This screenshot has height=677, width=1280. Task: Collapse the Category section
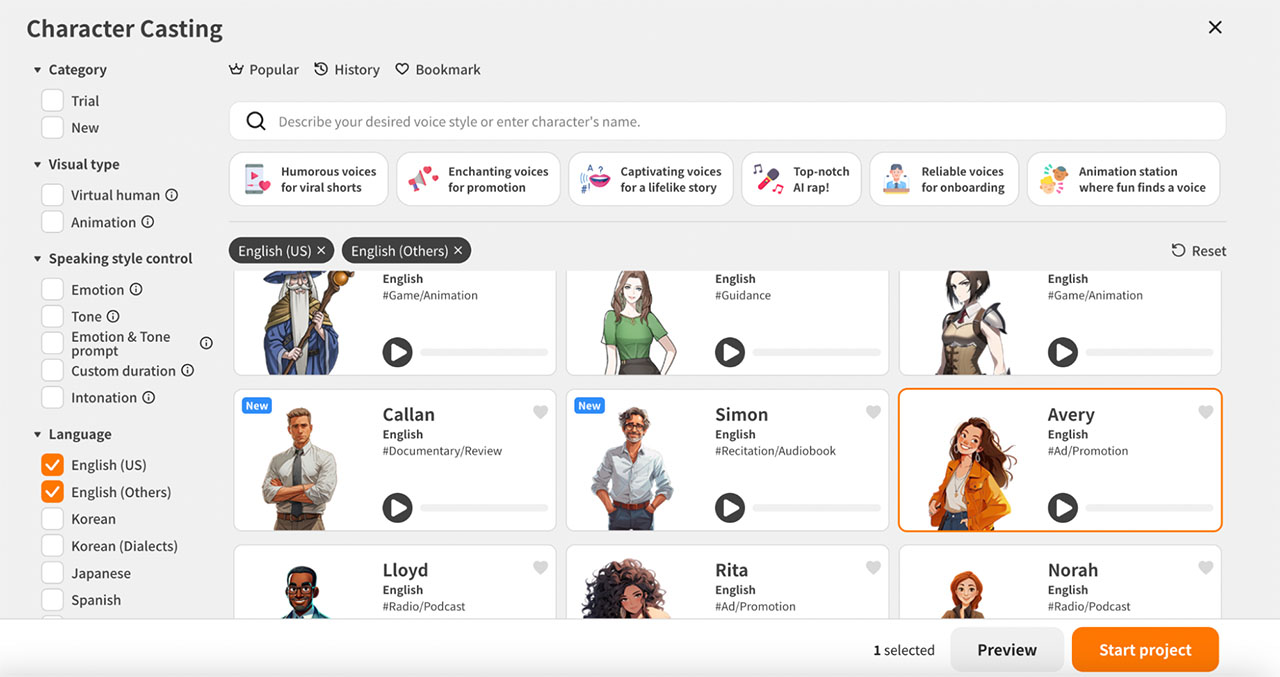click(x=37, y=69)
